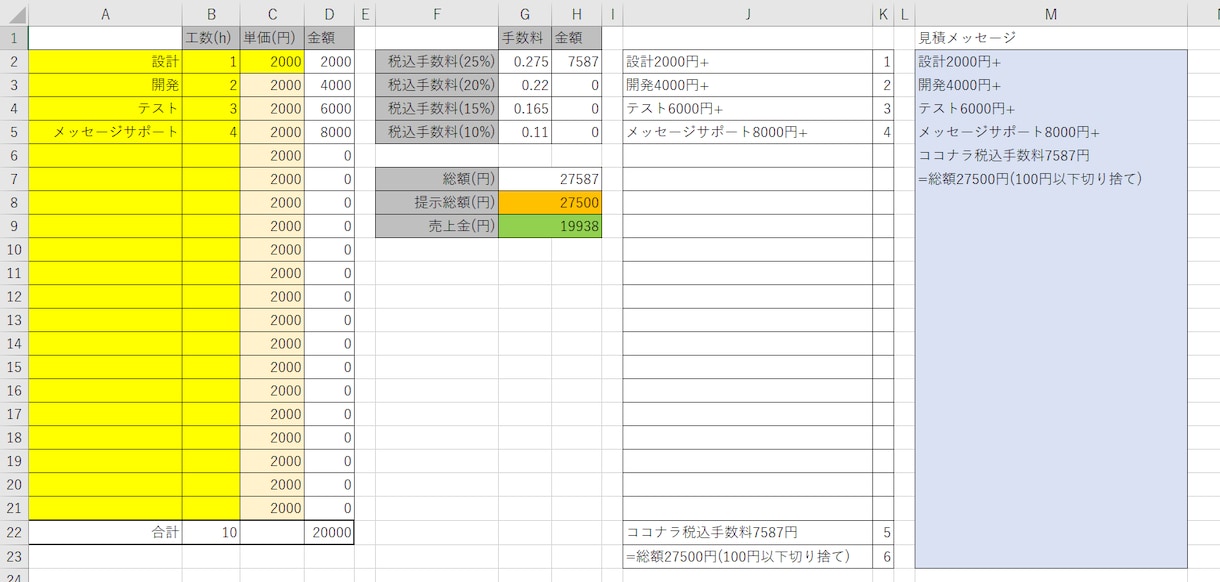Viewport: 1220px width, 582px height.
Task: Click the メッセージサポート cell in column A
Action: click(105, 132)
